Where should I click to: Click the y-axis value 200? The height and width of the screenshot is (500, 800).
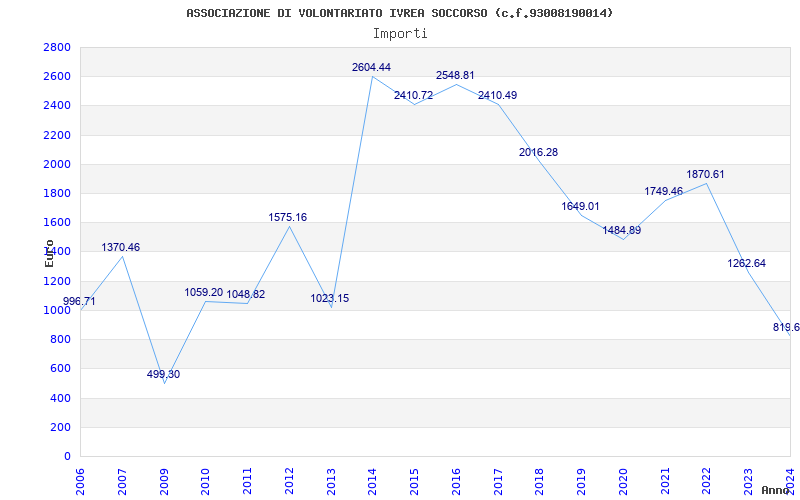(x=60, y=427)
